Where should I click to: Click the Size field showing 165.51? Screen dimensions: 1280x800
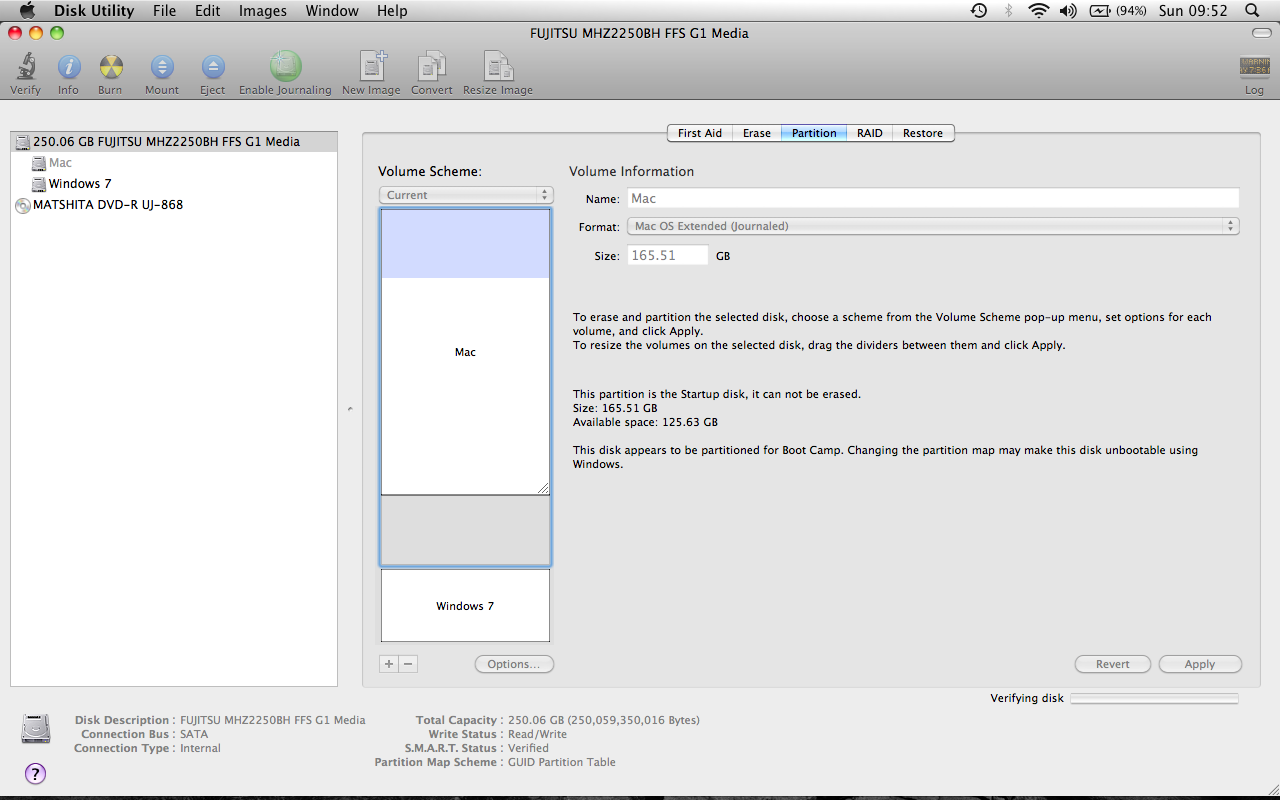(x=668, y=256)
